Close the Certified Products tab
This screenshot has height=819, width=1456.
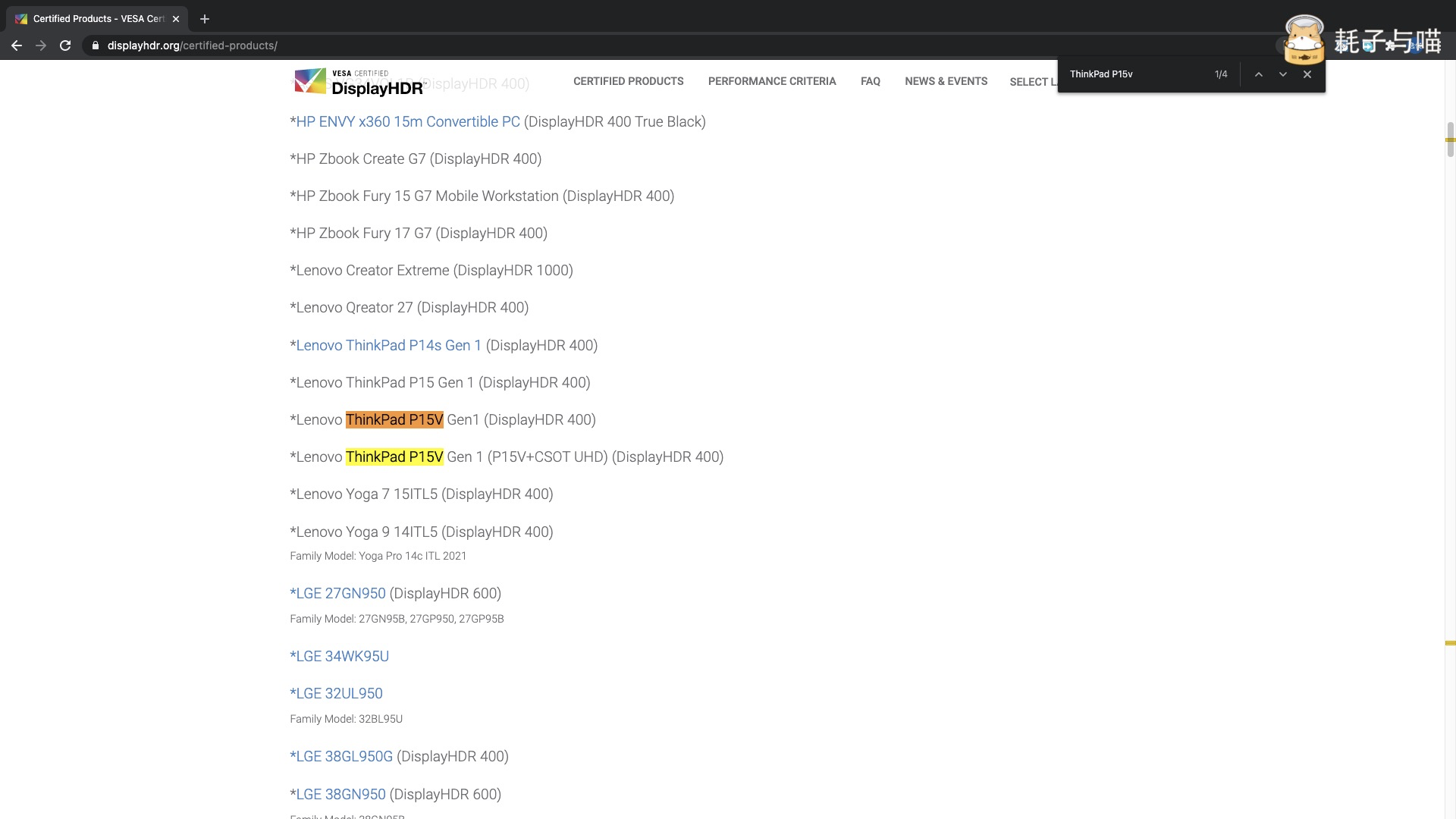coord(176,19)
